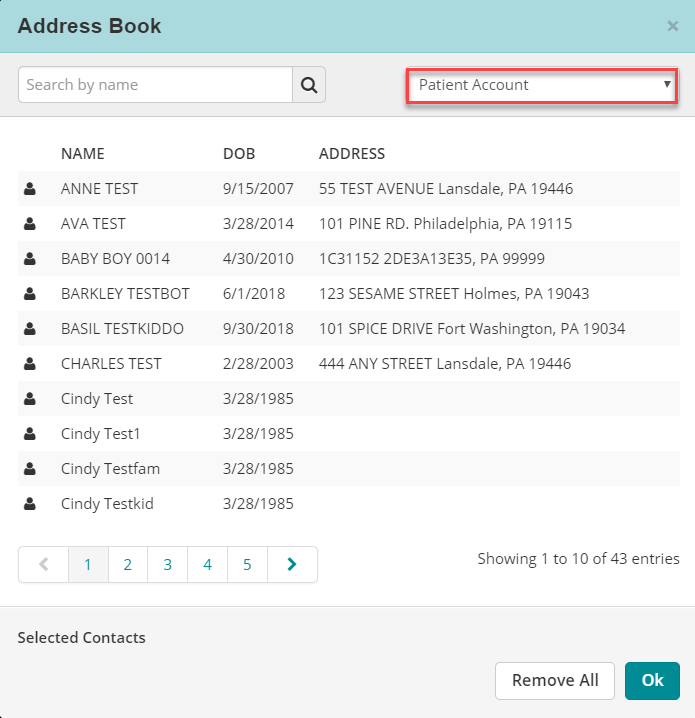This screenshot has height=718, width=695.
Task: Click the DOB 3/28/2014 cell
Action: [258, 223]
